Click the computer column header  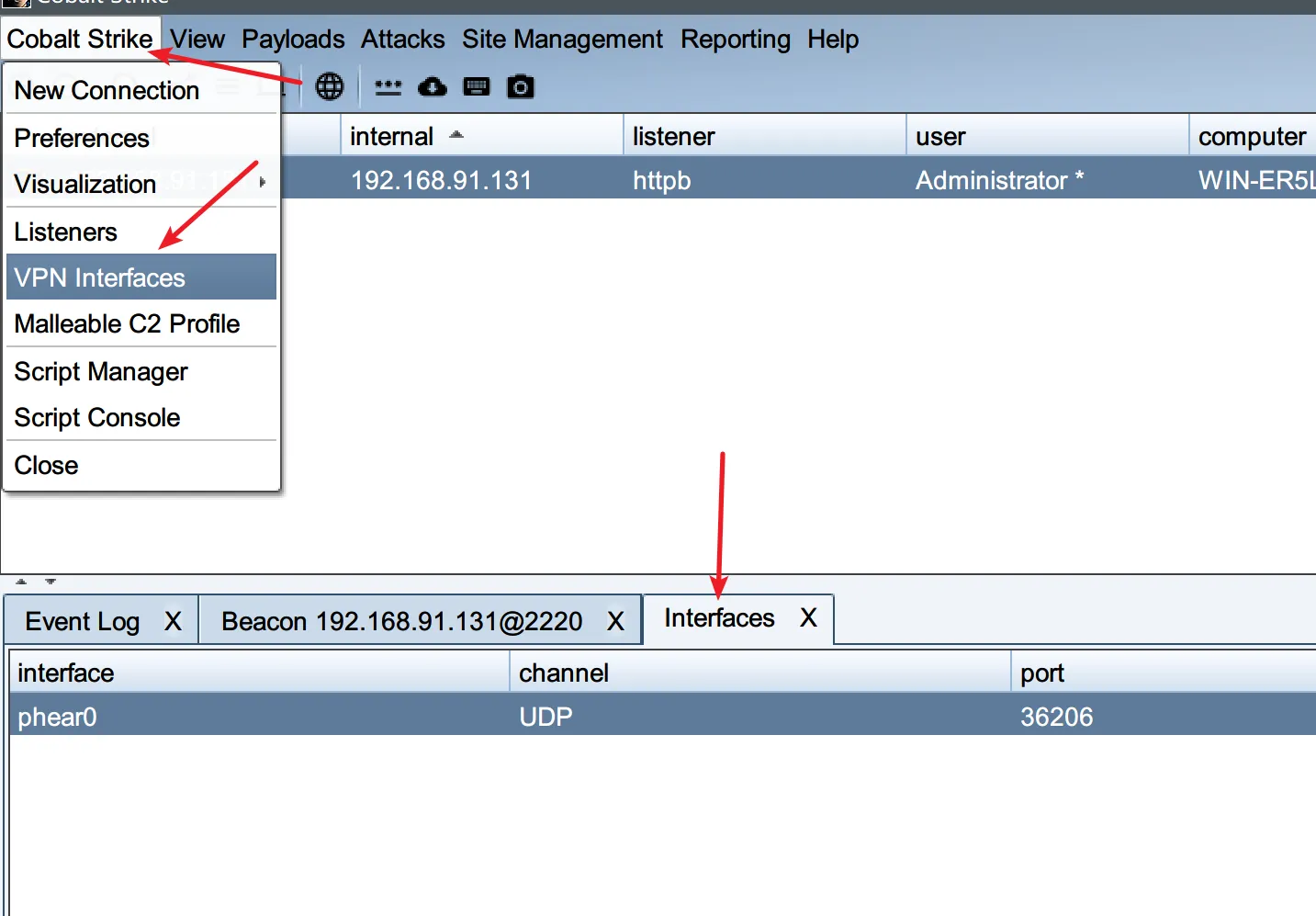tap(1253, 136)
